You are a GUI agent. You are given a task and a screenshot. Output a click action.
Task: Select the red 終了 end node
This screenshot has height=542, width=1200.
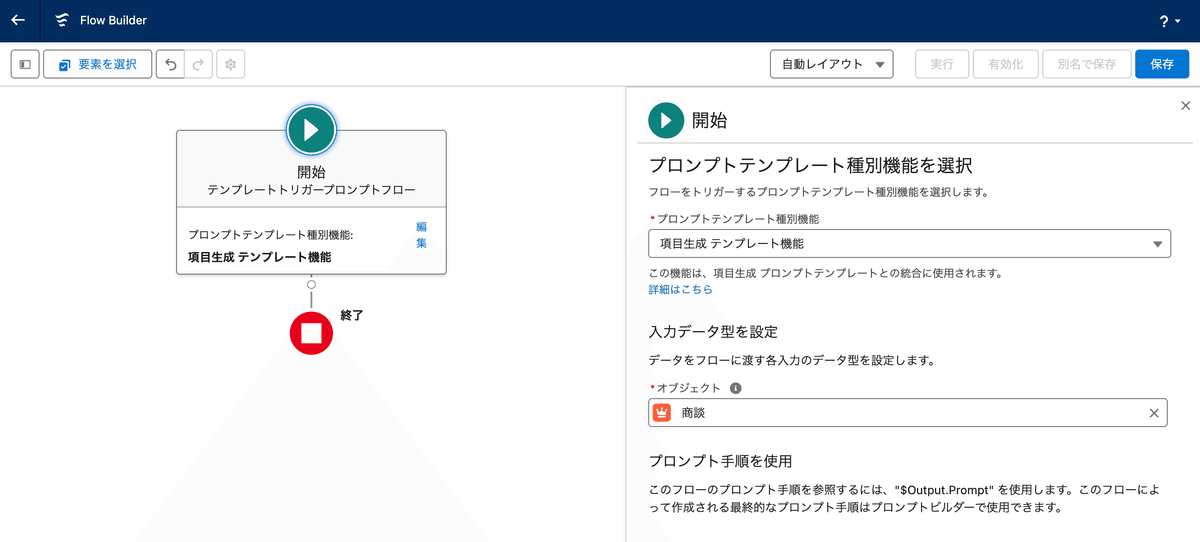(311, 332)
